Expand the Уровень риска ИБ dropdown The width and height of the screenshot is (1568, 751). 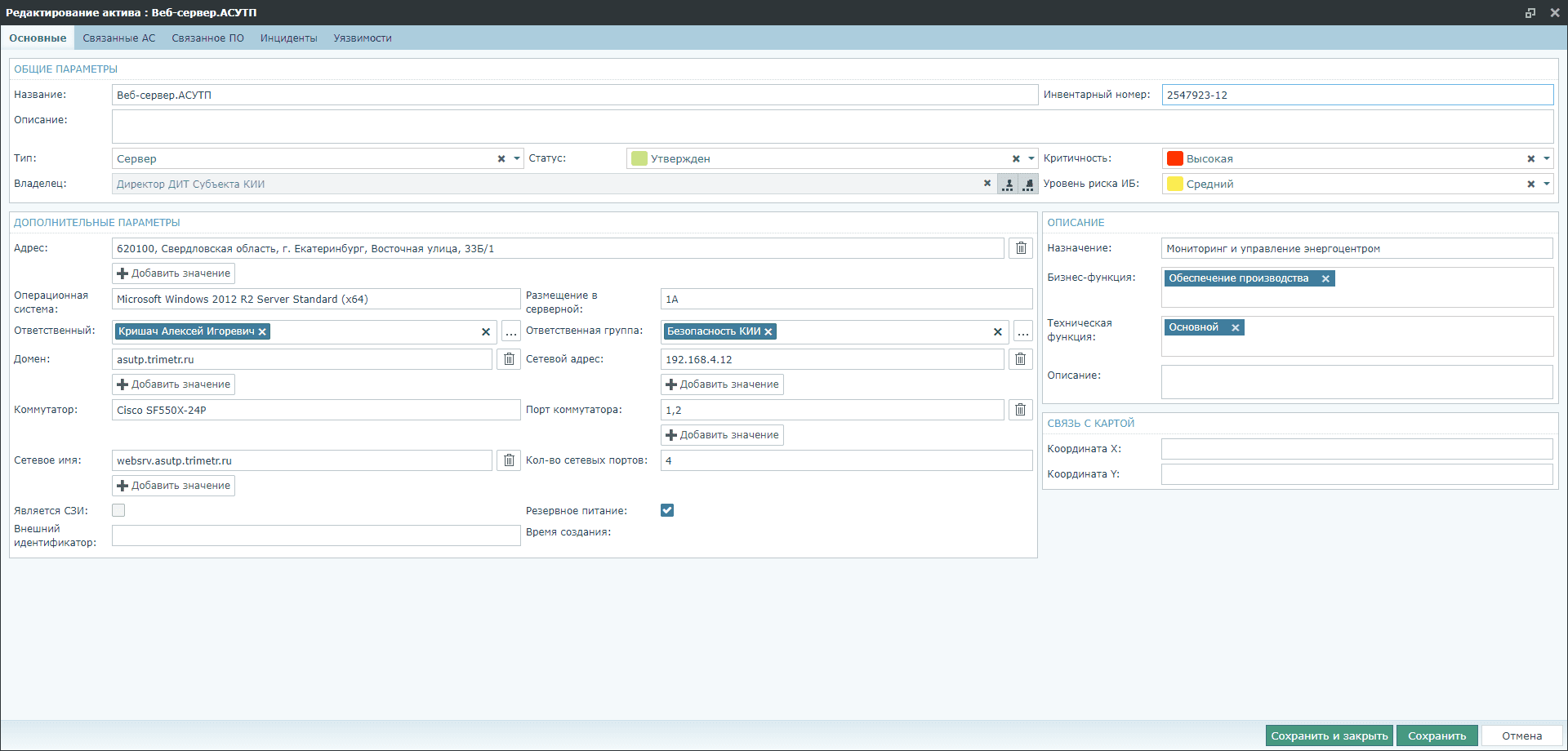1547,184
